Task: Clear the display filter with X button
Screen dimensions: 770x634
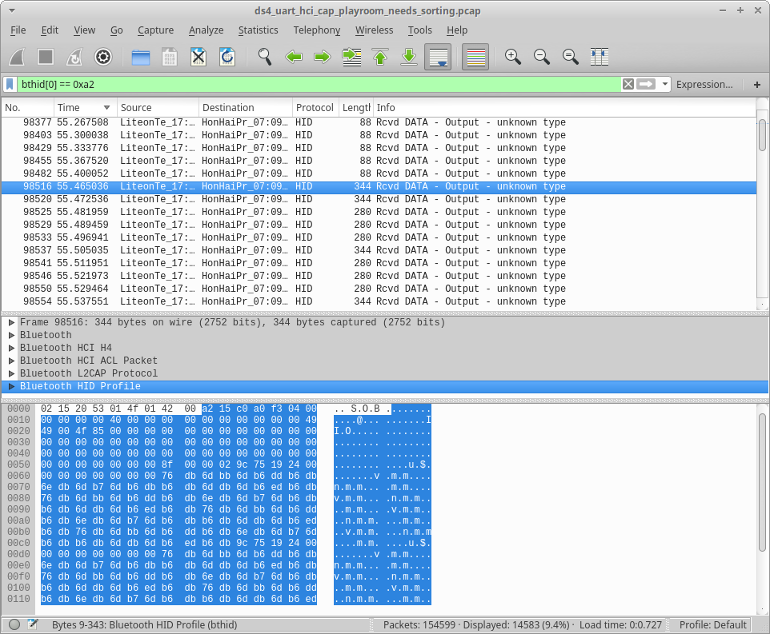Action: [628, 85]
